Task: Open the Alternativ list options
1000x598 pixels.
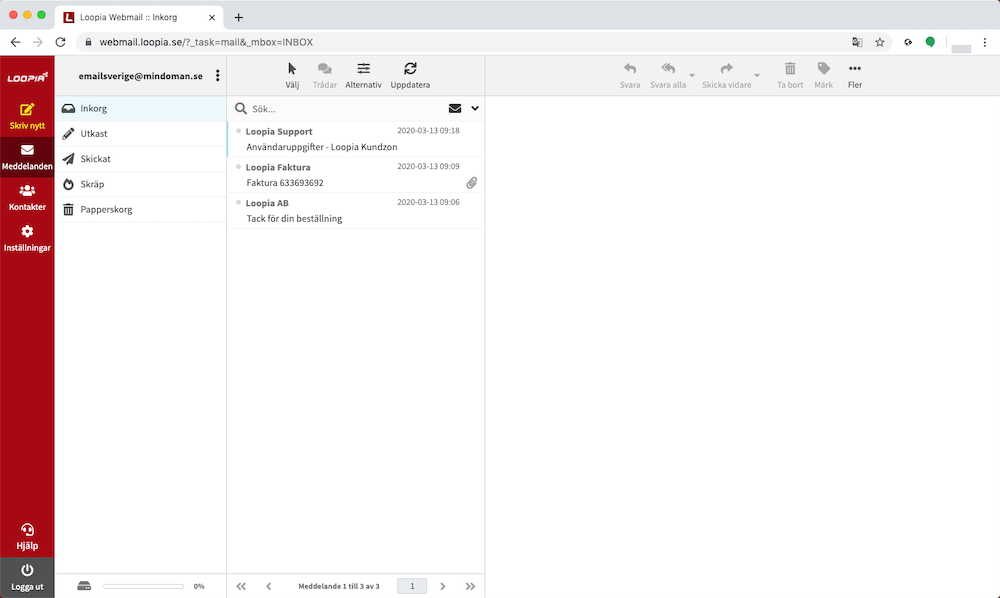Action: click(364, 75)
